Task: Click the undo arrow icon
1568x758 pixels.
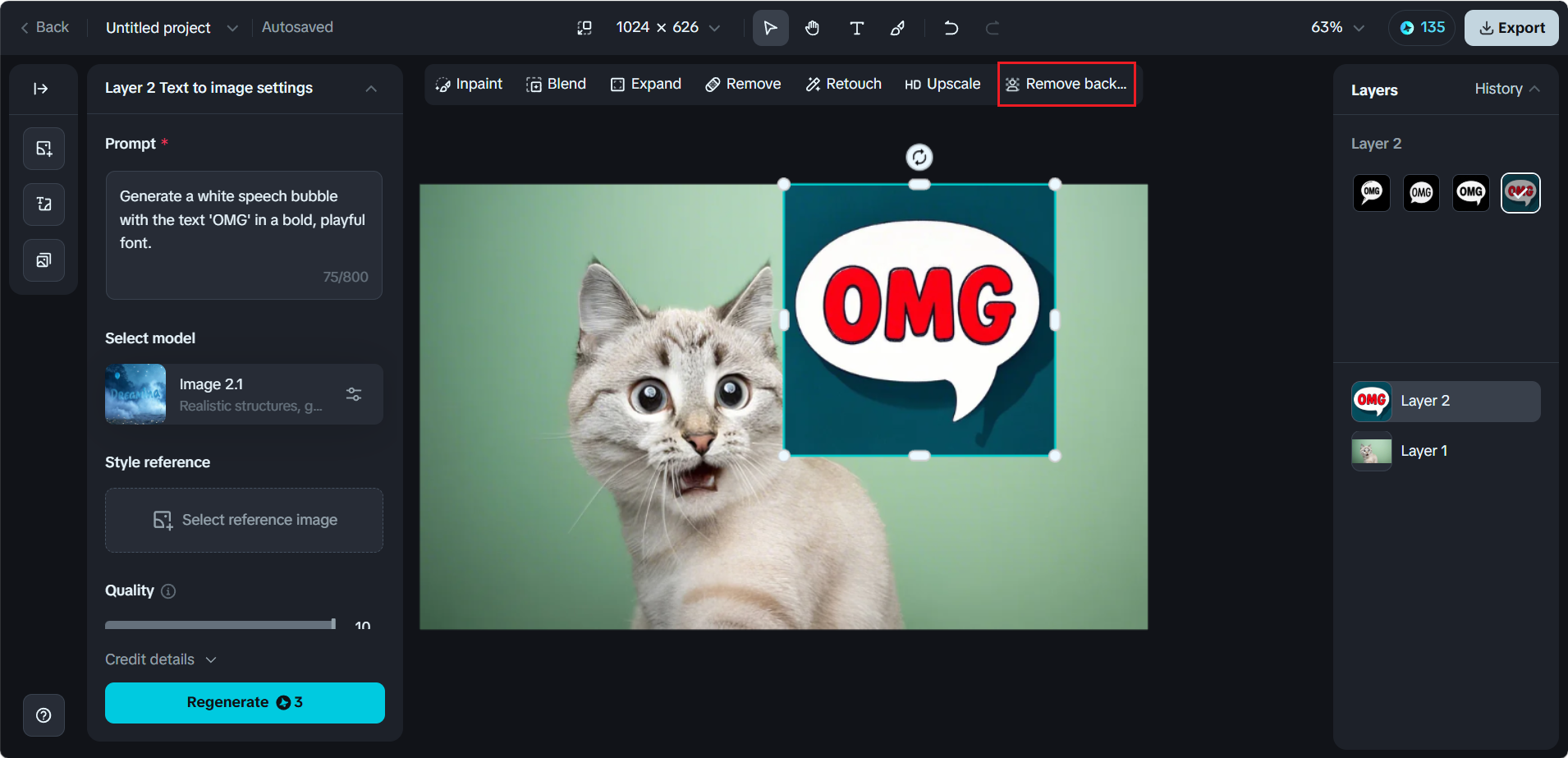Action: pyautogui.click(x=951, y=28)
